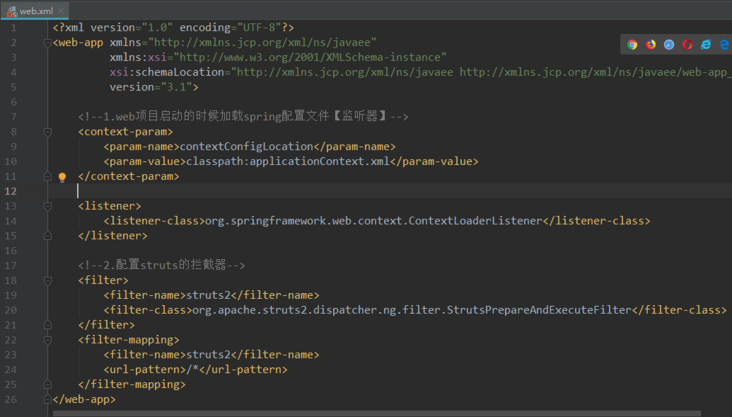
Task: Click the first comment about spring配置文件
Action: click(x=243, y=116)
